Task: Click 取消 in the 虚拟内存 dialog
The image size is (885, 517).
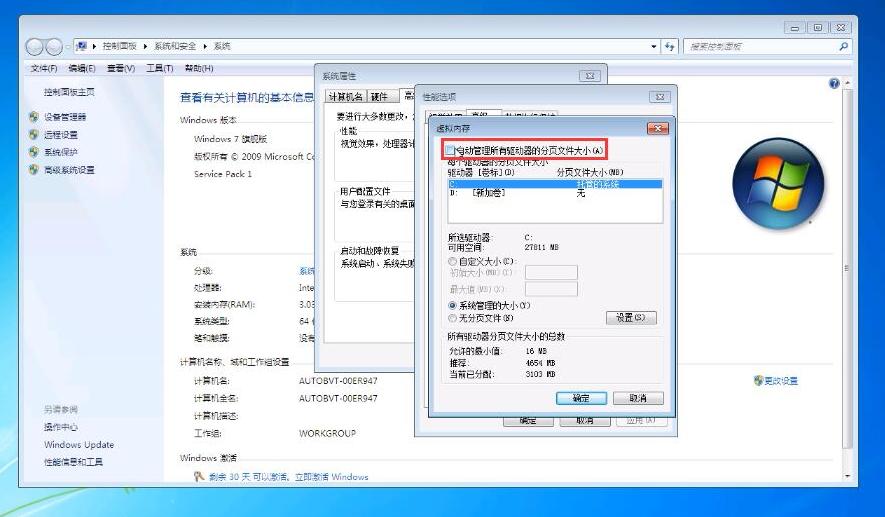Action: 638,398
